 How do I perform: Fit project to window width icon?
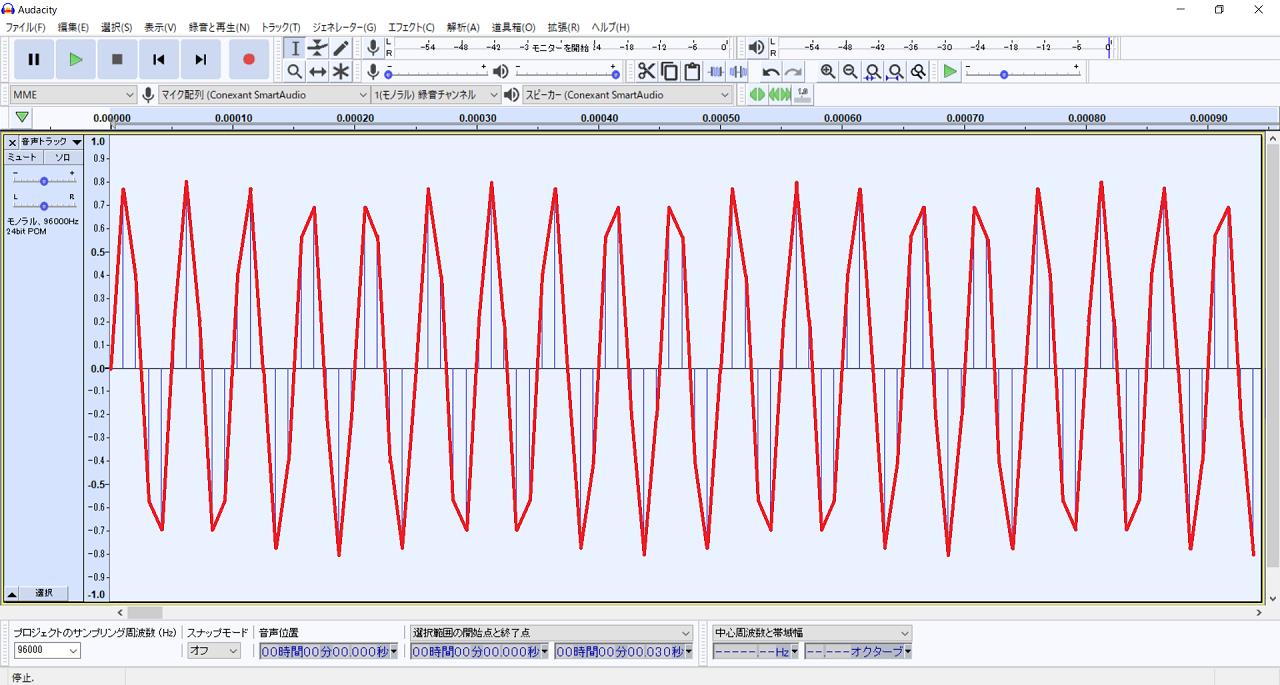(x=896, y=71)
